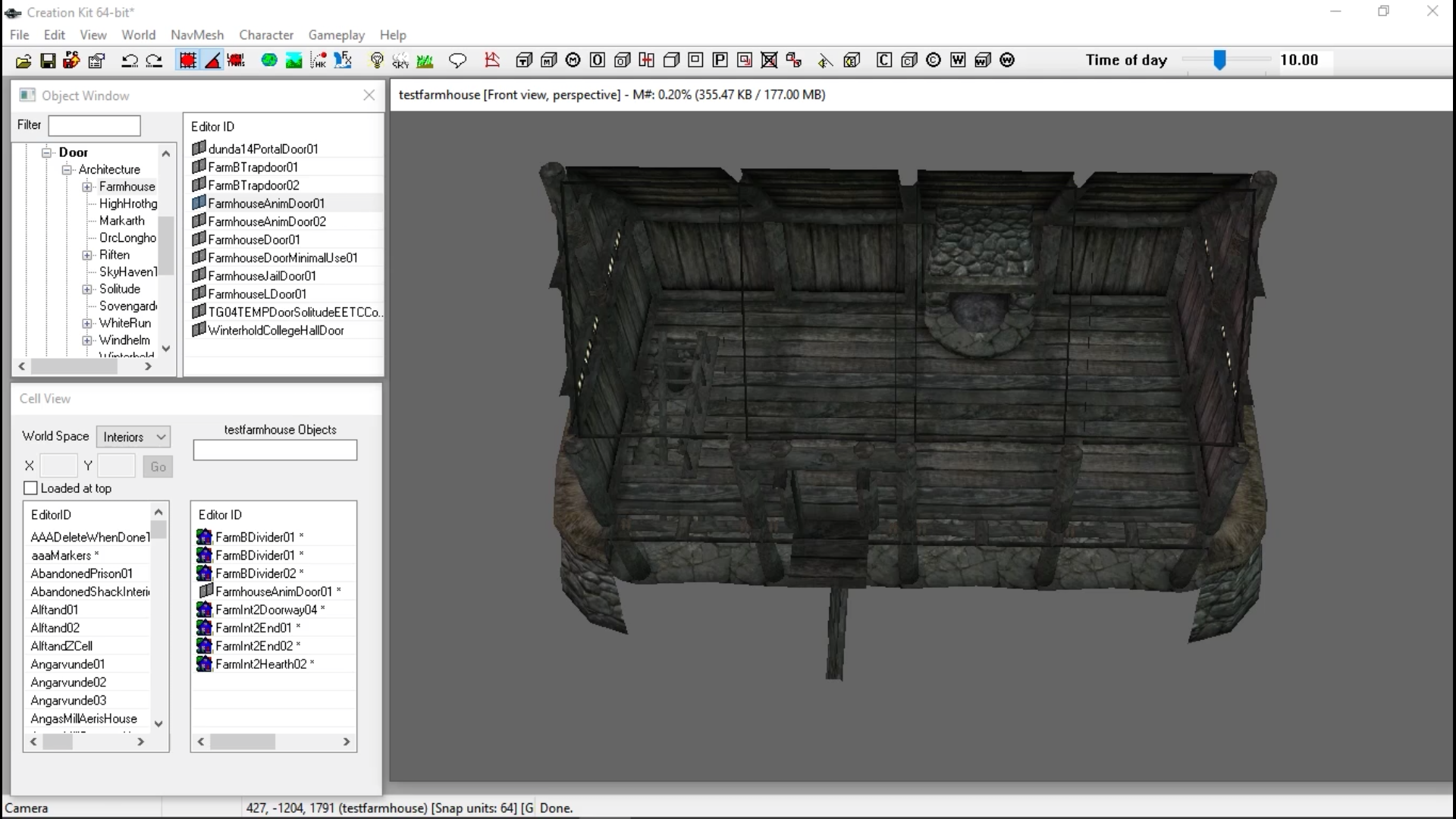The image size is (1456, 819).
Task: Click the cube icon labeled W
Action: pos(983,61)
